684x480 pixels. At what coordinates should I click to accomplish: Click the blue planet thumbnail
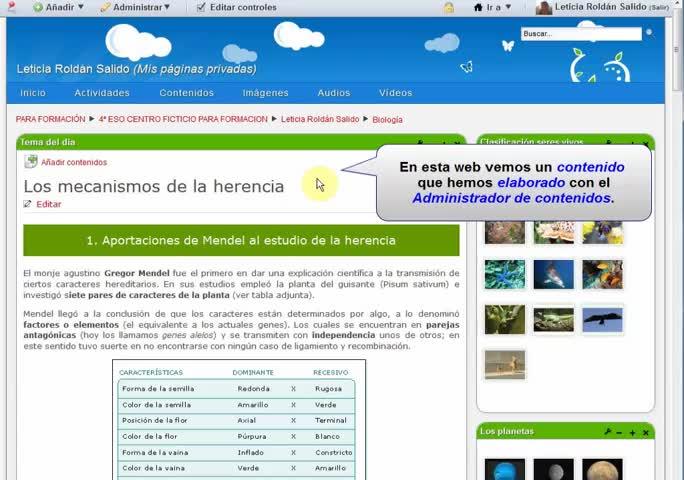coord(505,470)
